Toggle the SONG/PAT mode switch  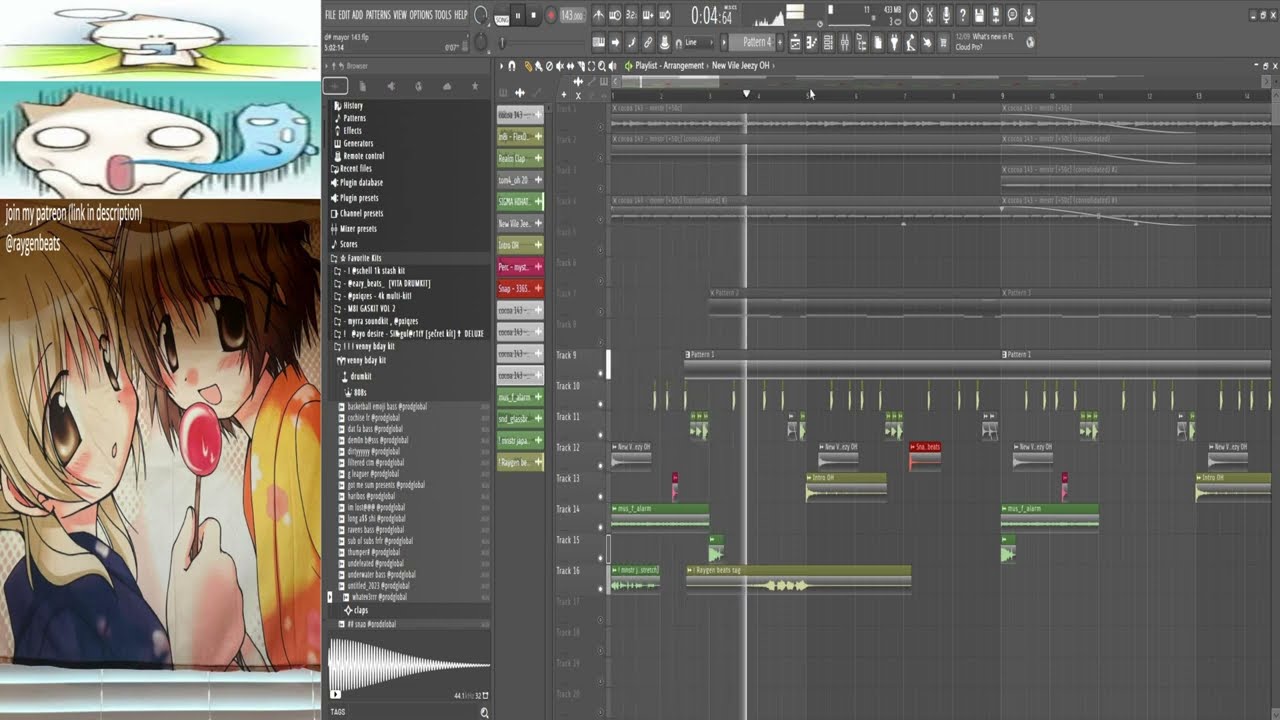coord(501,19)
